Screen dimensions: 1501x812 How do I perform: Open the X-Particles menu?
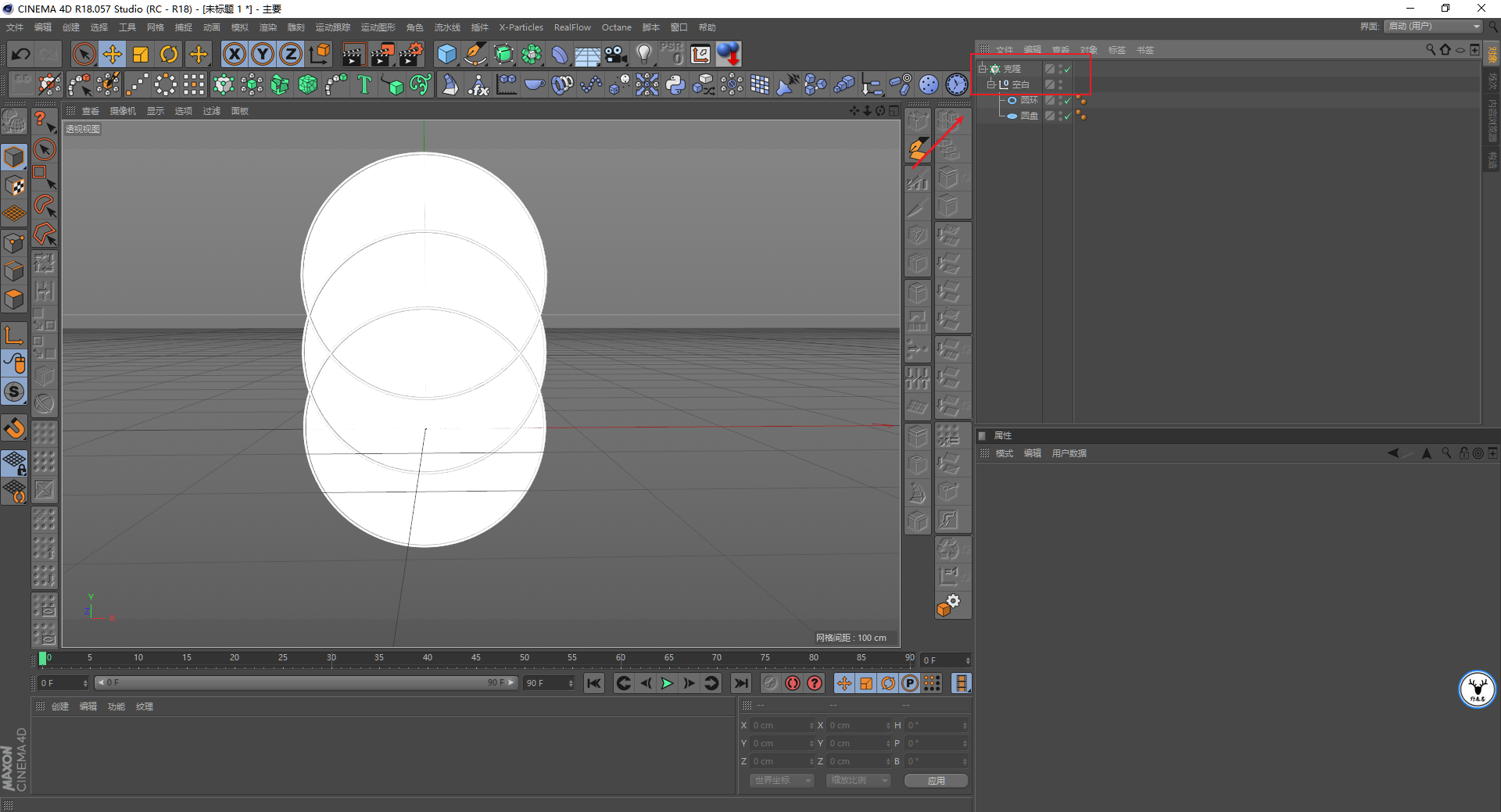click(x=521, y=27)
